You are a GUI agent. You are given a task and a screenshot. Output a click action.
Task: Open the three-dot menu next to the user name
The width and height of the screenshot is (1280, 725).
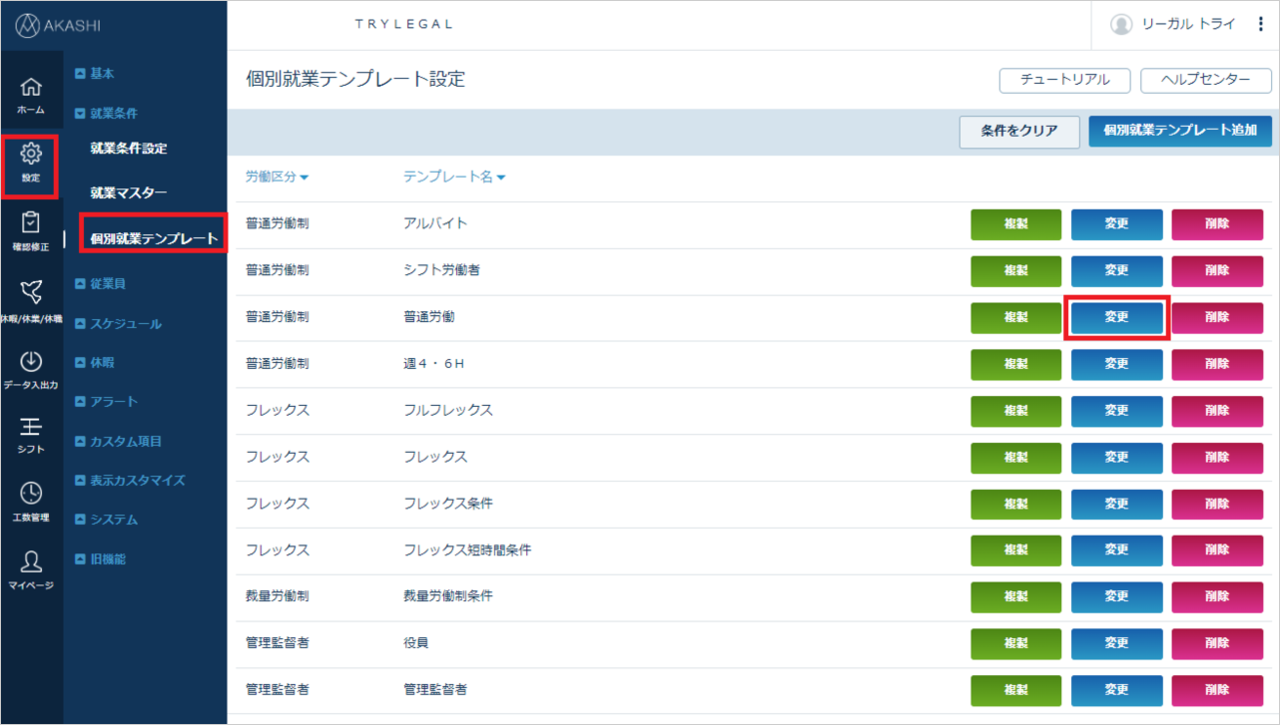click(x=1260, y=25)
